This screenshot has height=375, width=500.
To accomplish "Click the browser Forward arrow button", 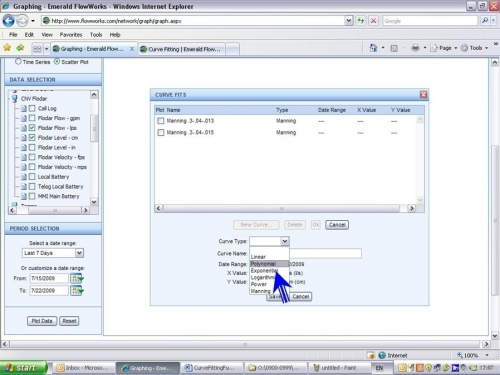I will [22, 21].
